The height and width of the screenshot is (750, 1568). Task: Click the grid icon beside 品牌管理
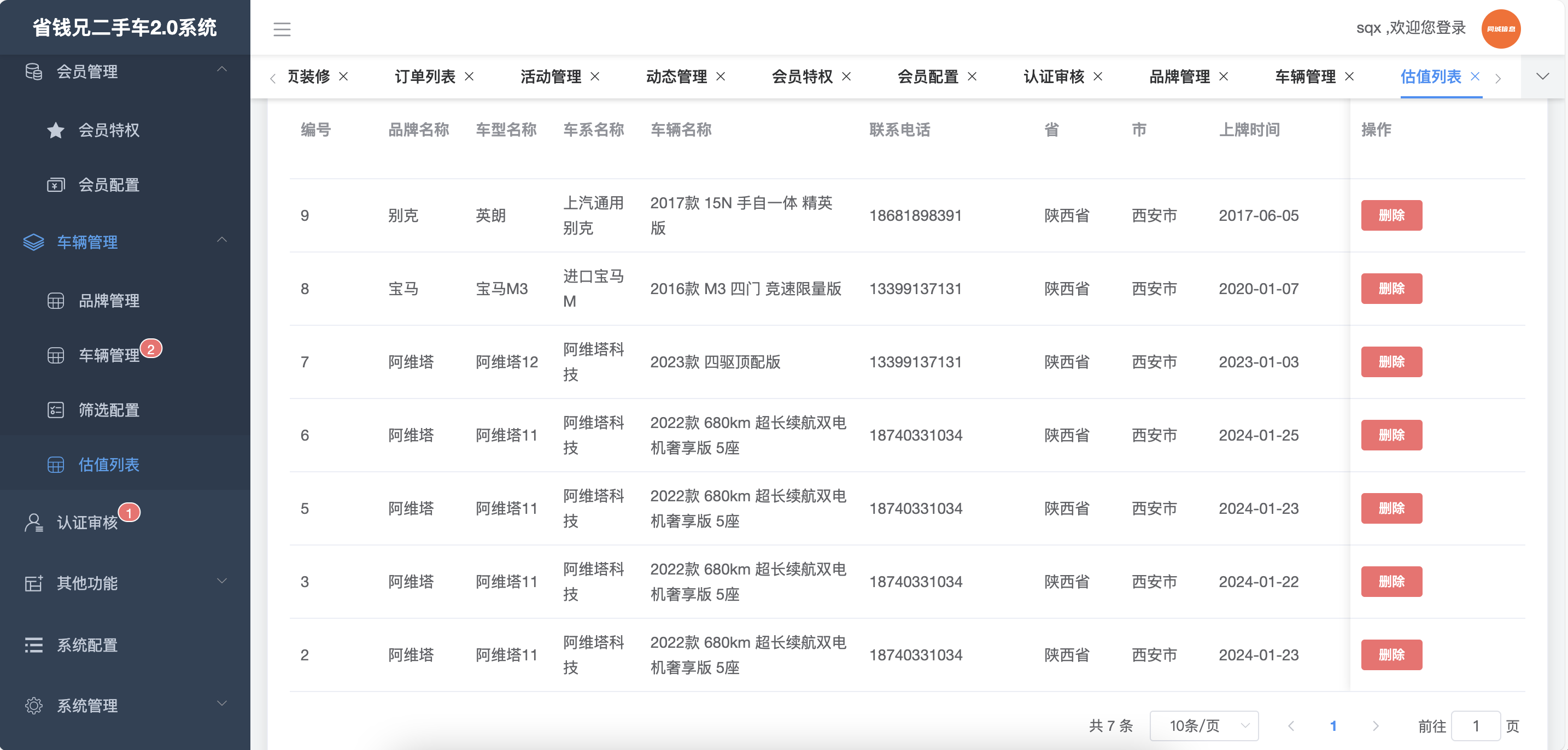(x=55, y=301)
